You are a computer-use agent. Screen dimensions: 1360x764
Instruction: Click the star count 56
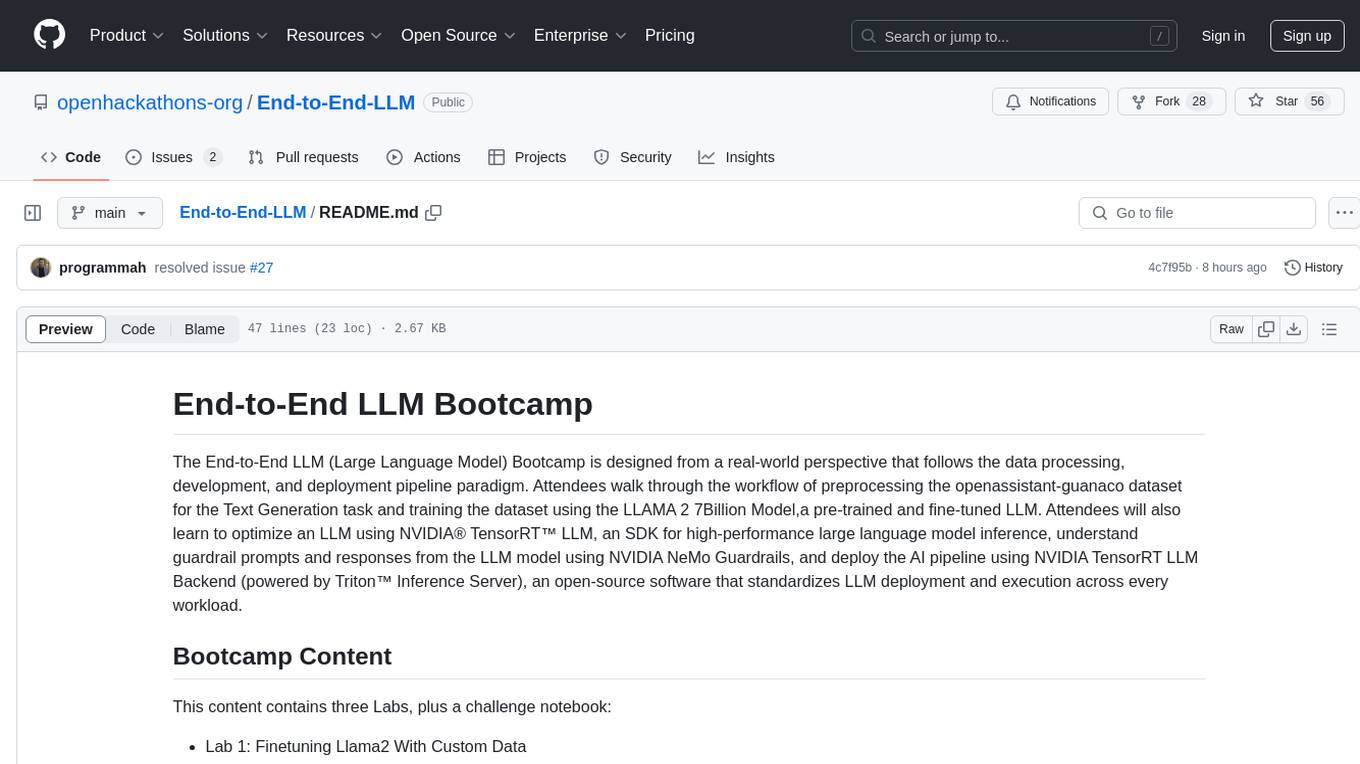click(x=1317, y=101)
